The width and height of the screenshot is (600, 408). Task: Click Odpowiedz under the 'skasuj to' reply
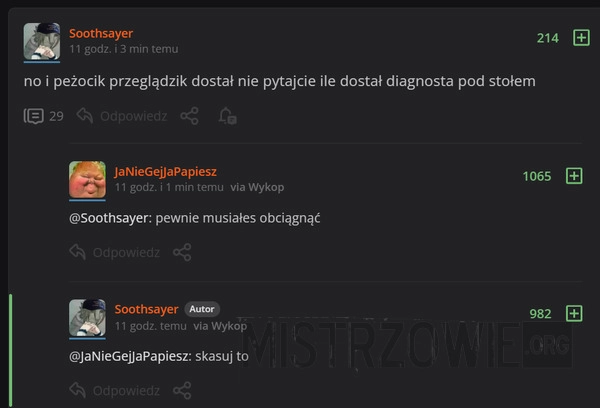coord(114,391)
